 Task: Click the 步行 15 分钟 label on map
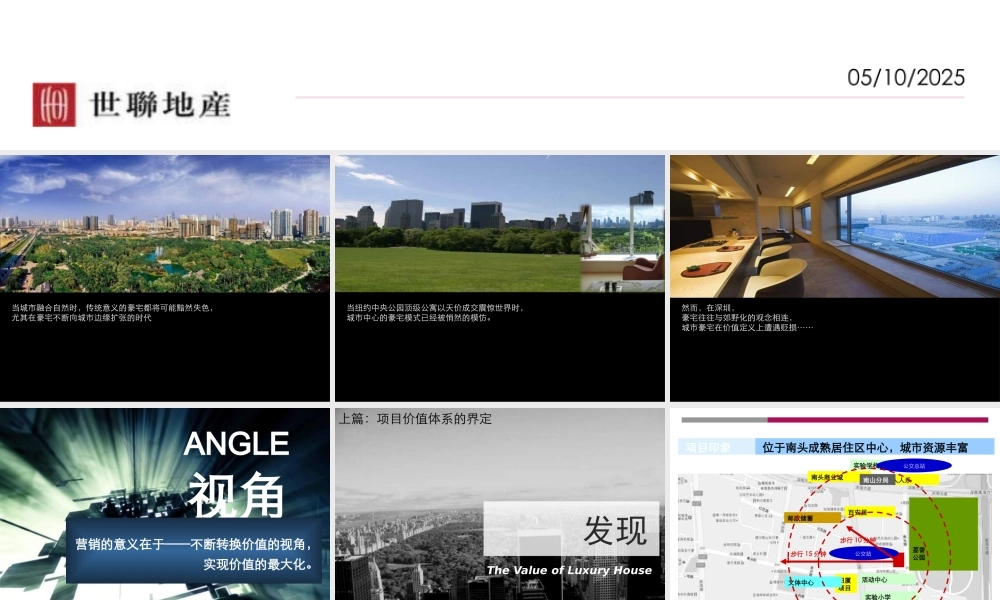click(x=808, y=554)
